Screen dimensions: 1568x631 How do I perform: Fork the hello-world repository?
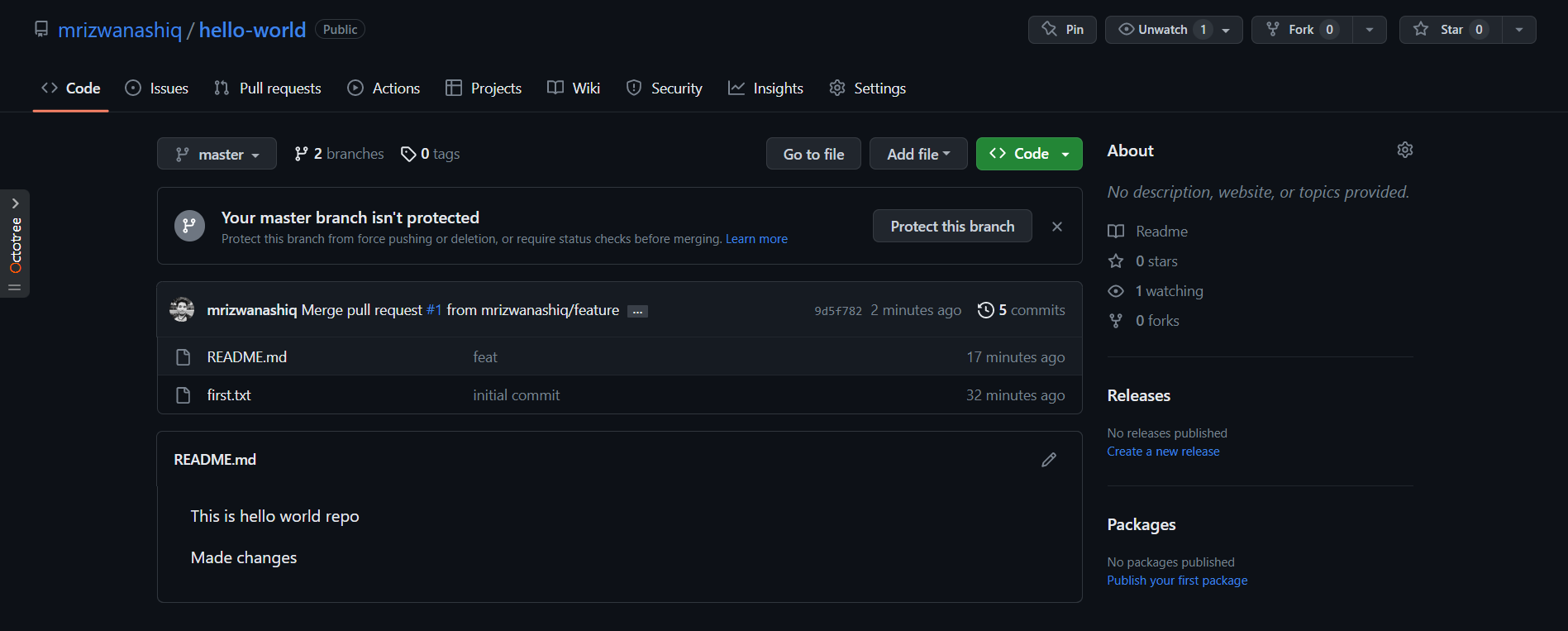click(1302, 30)
